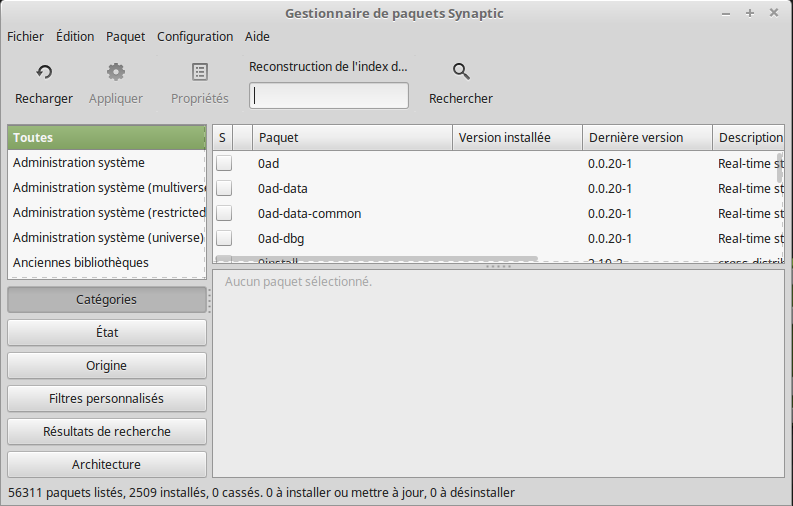The image size is (793, 506).
Task: Switch to État filter view
Action: pyautogui.click(x=107, y=333)
